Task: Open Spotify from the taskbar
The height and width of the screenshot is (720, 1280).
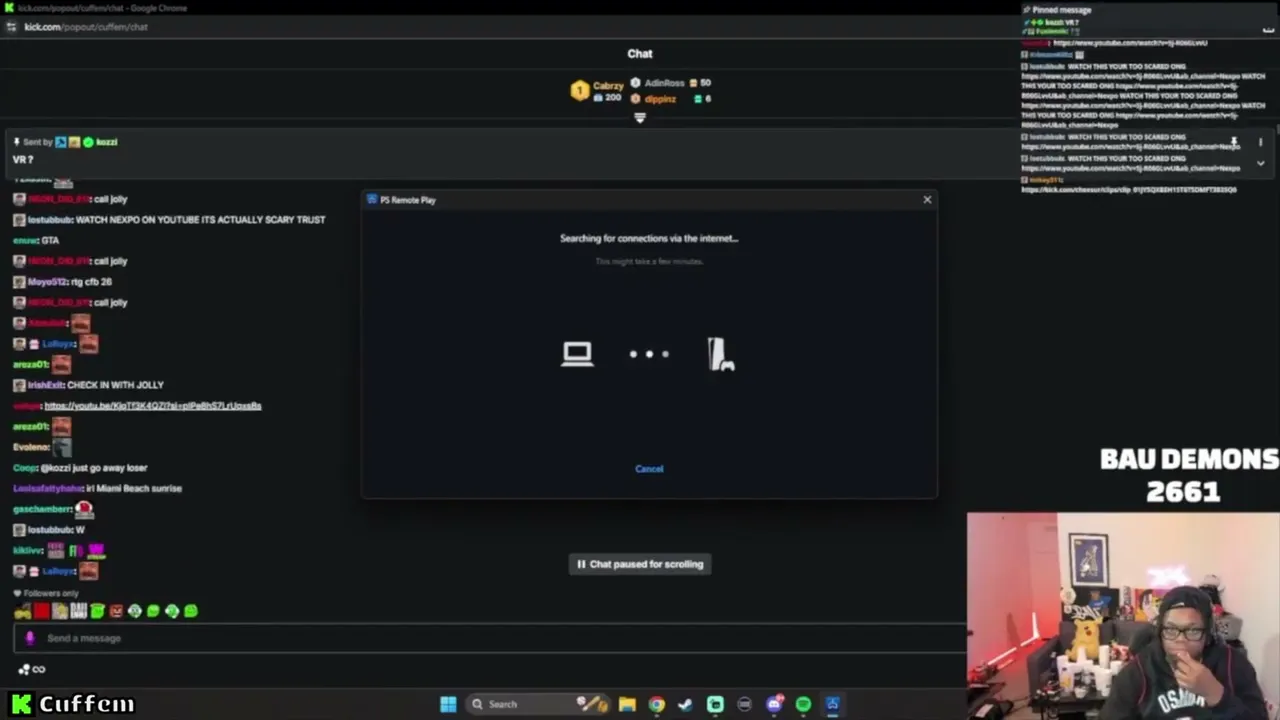Action: [x=803, y=704]
